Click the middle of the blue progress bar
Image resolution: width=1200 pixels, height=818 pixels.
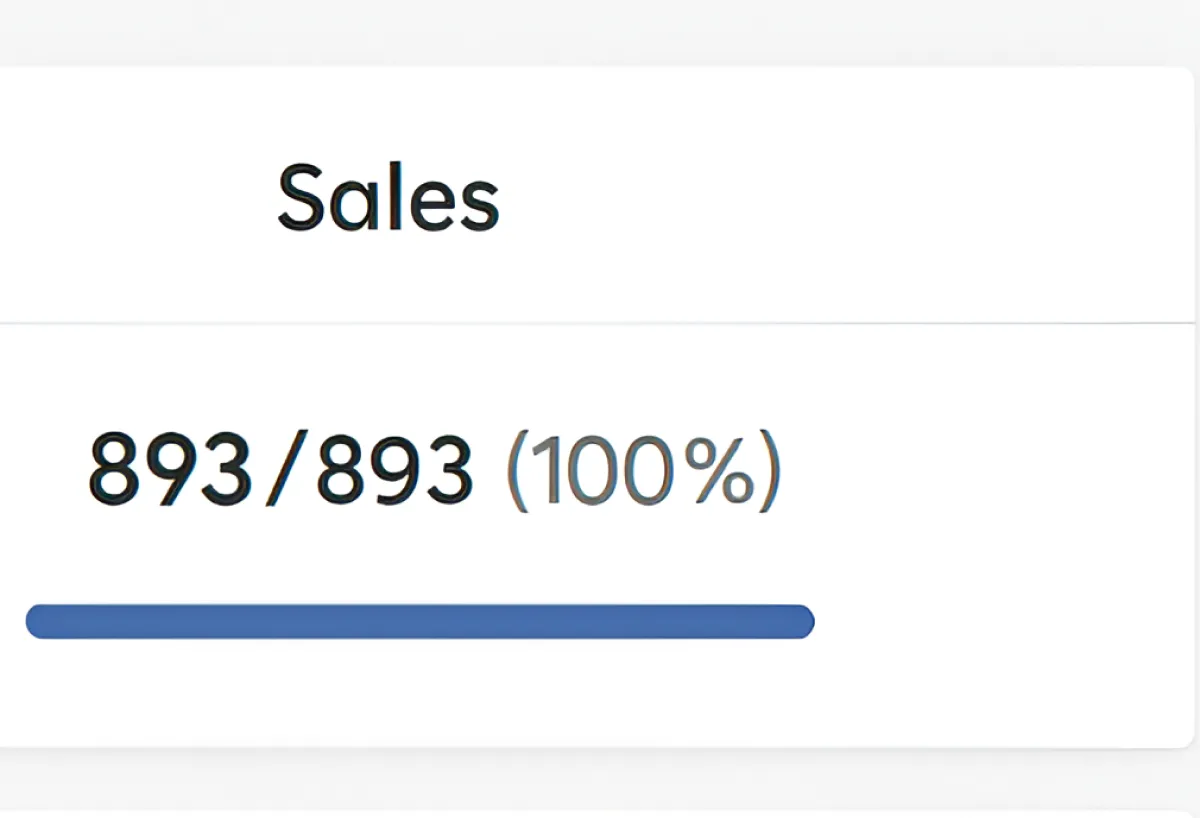[420, 622]
